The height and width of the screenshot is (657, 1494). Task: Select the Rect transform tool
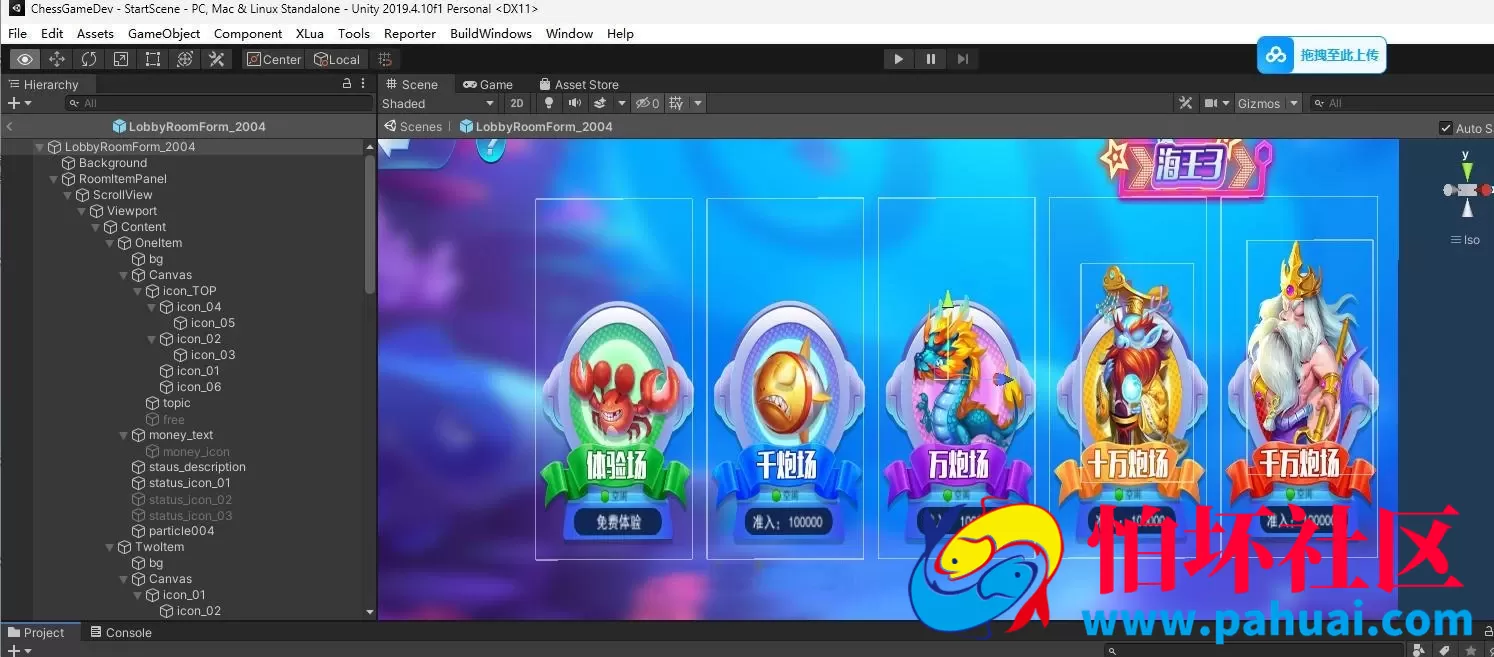[x=153, y=59]
